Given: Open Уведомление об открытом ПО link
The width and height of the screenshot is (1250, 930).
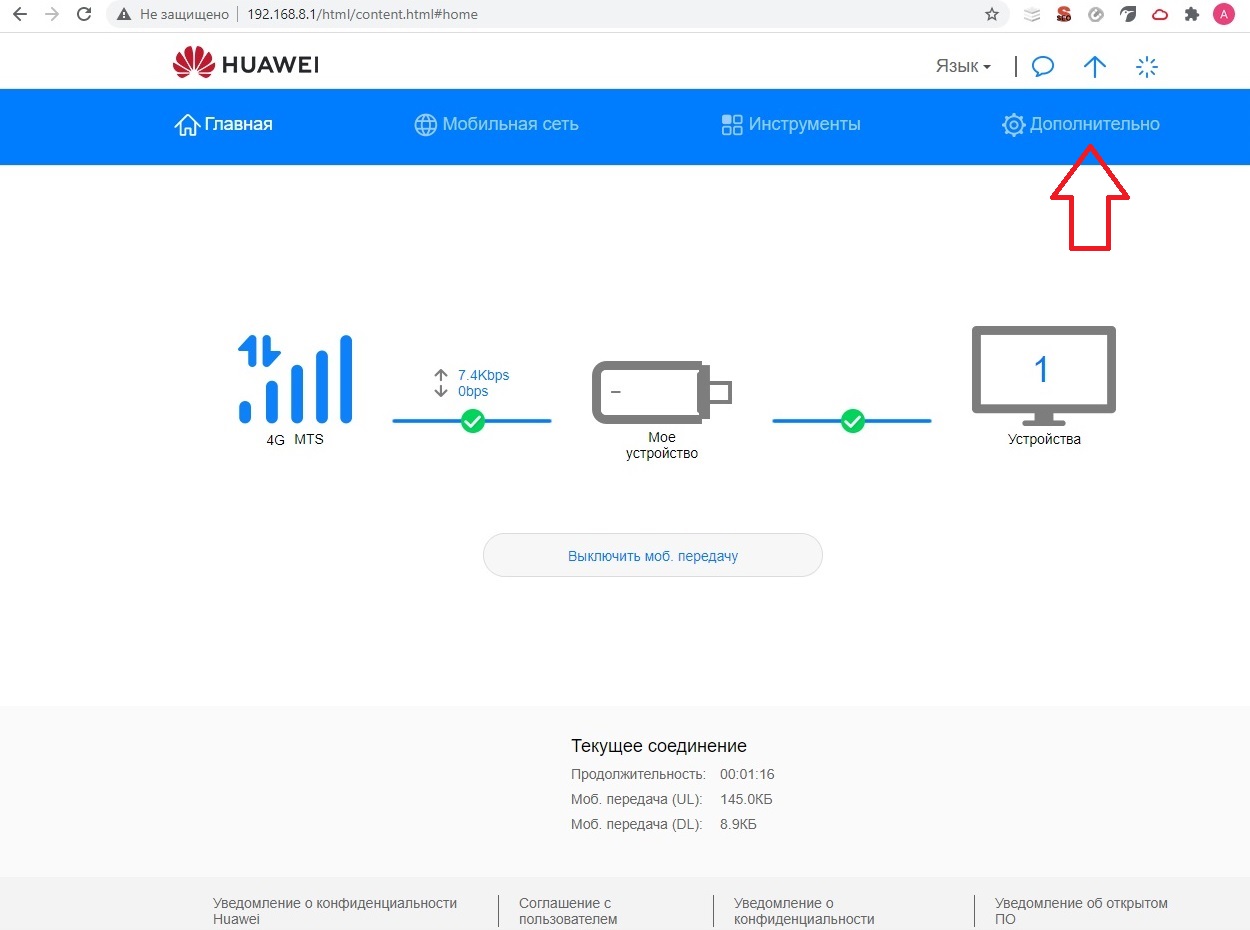Looking at the screenshot, I should click(1081, 911).
